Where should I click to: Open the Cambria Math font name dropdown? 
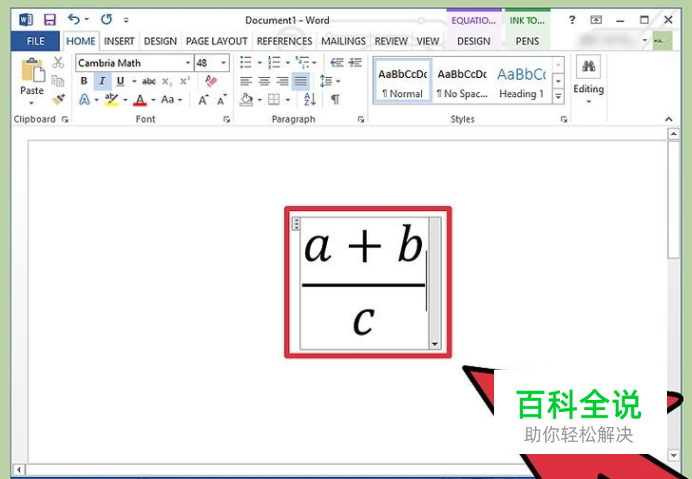tap(188, 63)
